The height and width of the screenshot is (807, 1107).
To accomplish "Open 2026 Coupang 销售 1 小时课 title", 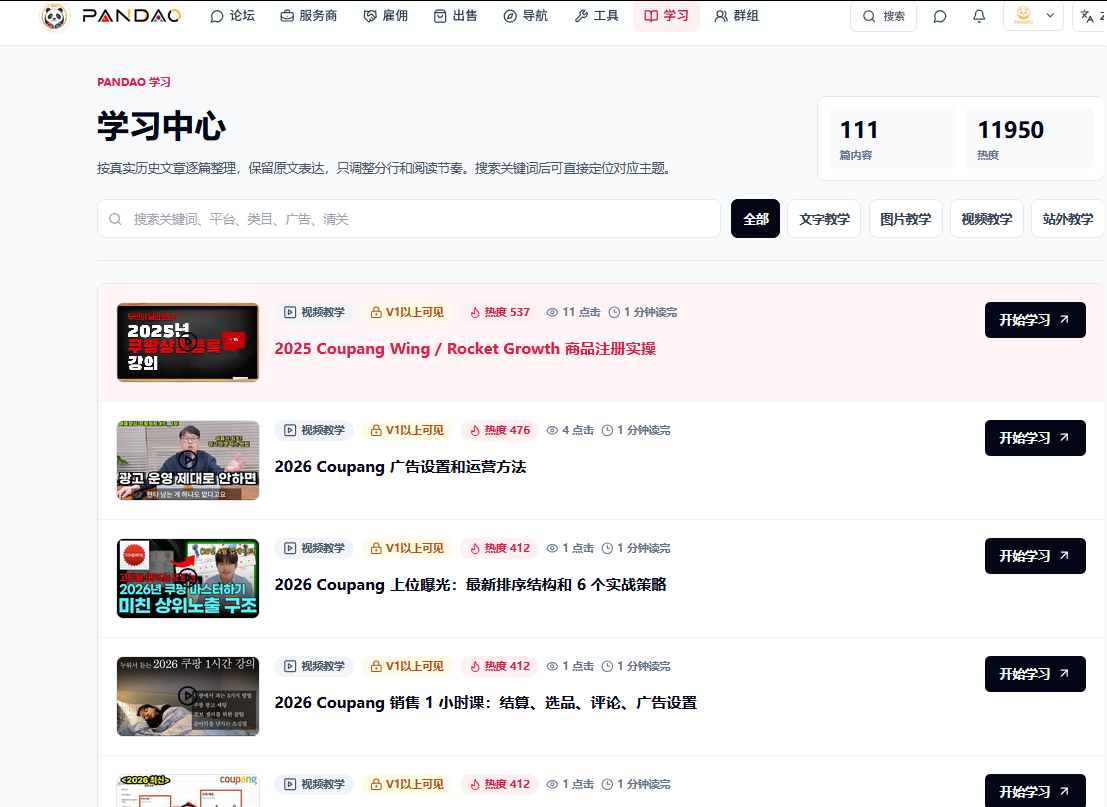I will (x=486, y=703).
